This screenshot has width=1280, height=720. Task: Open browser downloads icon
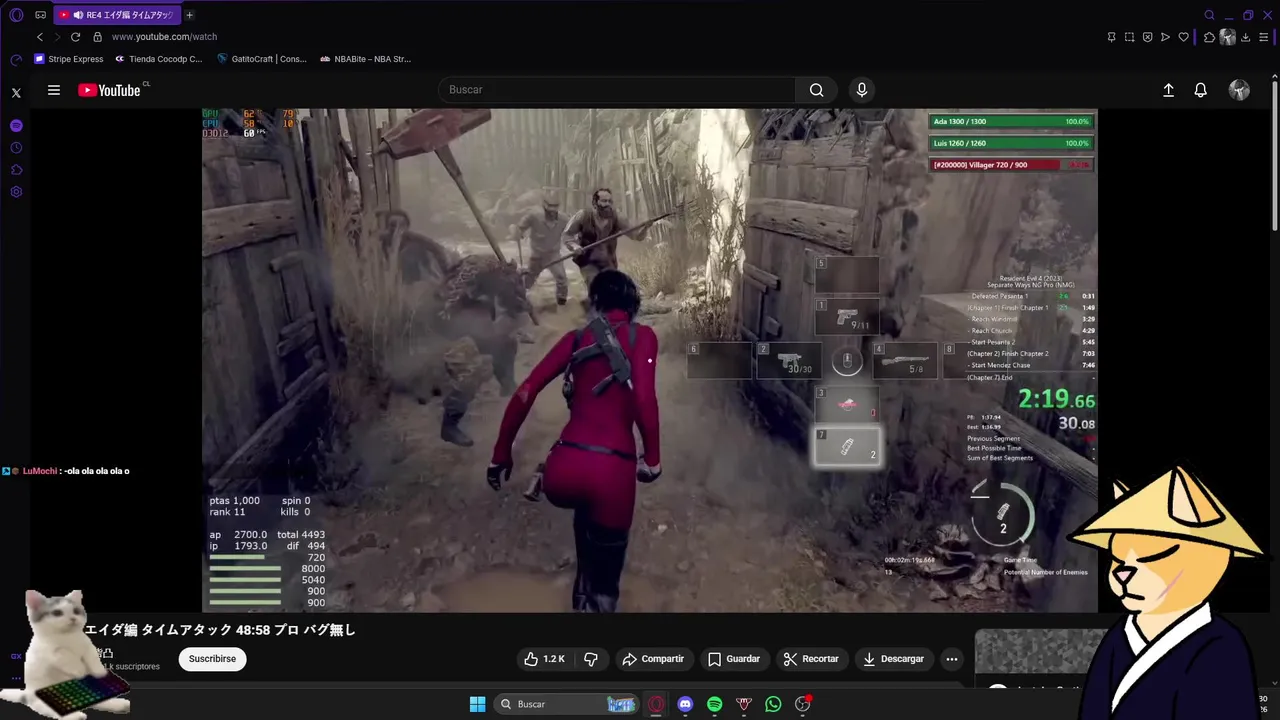point(1246,37)
